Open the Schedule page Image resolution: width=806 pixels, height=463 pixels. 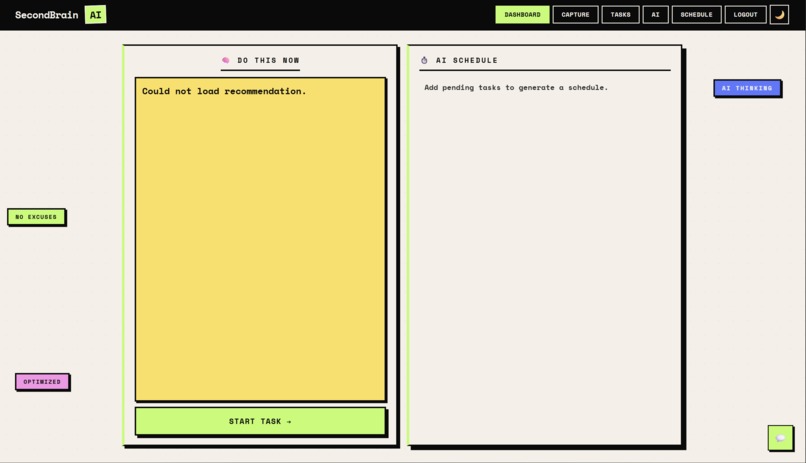click(x=697, y=14)
